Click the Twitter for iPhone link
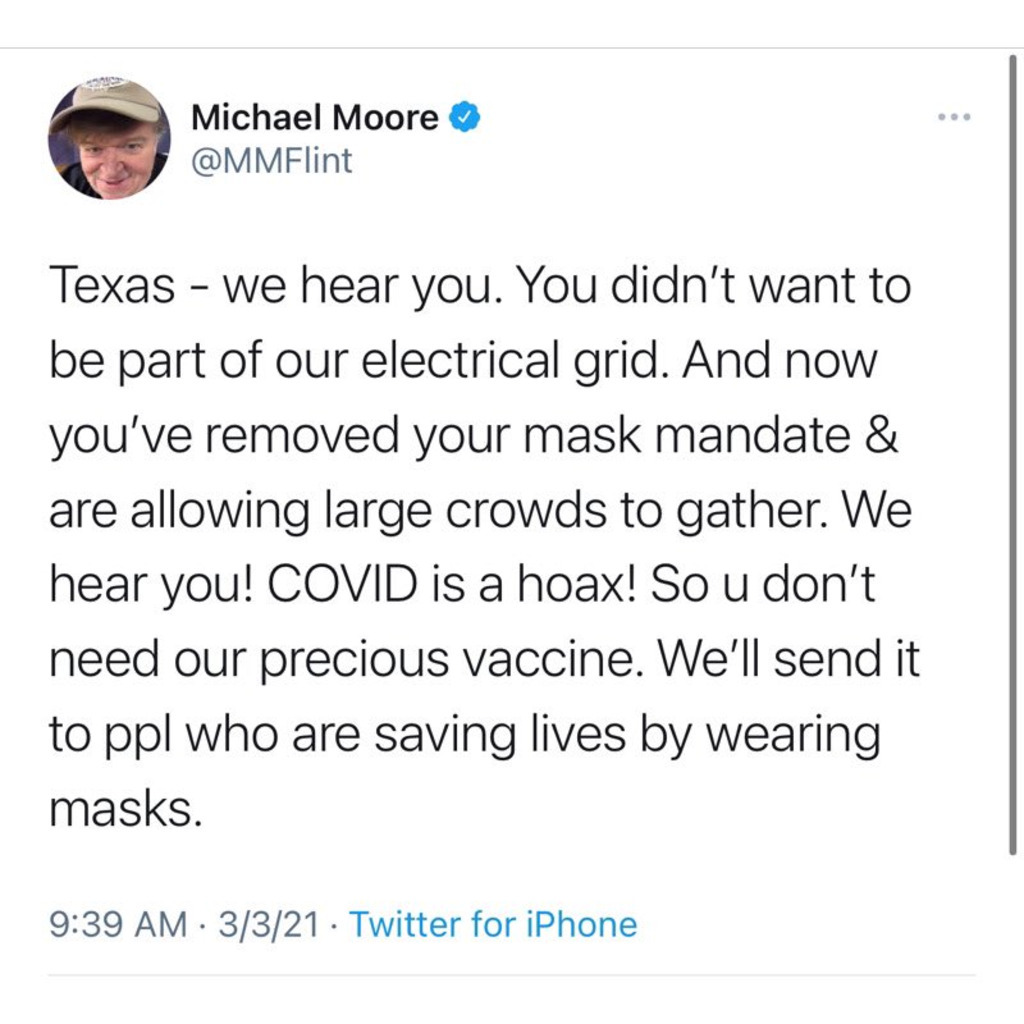The height and width of the screenshot is (1024, 1024). pyautogui.click(x=493, y=924)
